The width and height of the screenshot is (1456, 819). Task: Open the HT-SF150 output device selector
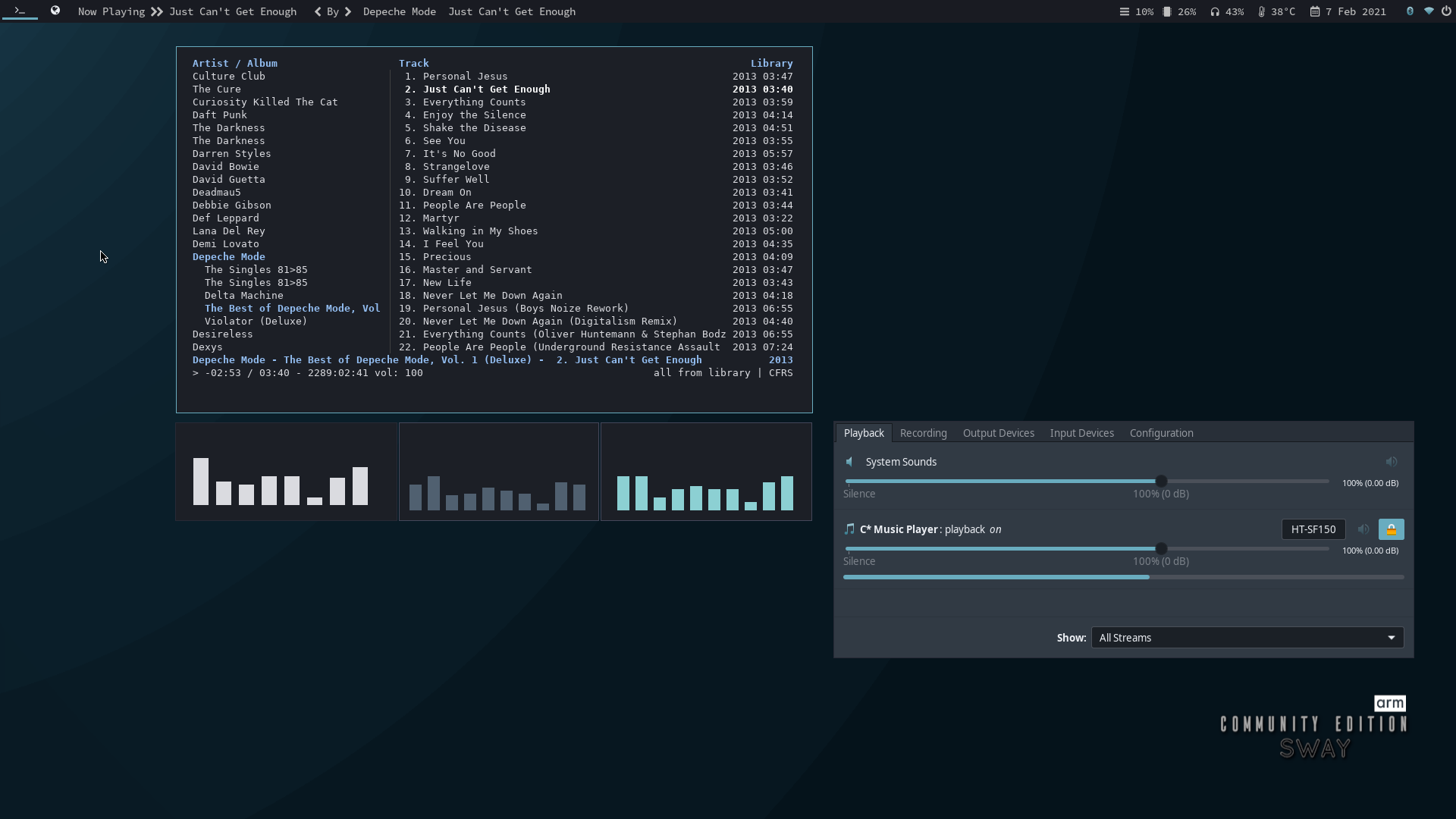(1313, 529)
